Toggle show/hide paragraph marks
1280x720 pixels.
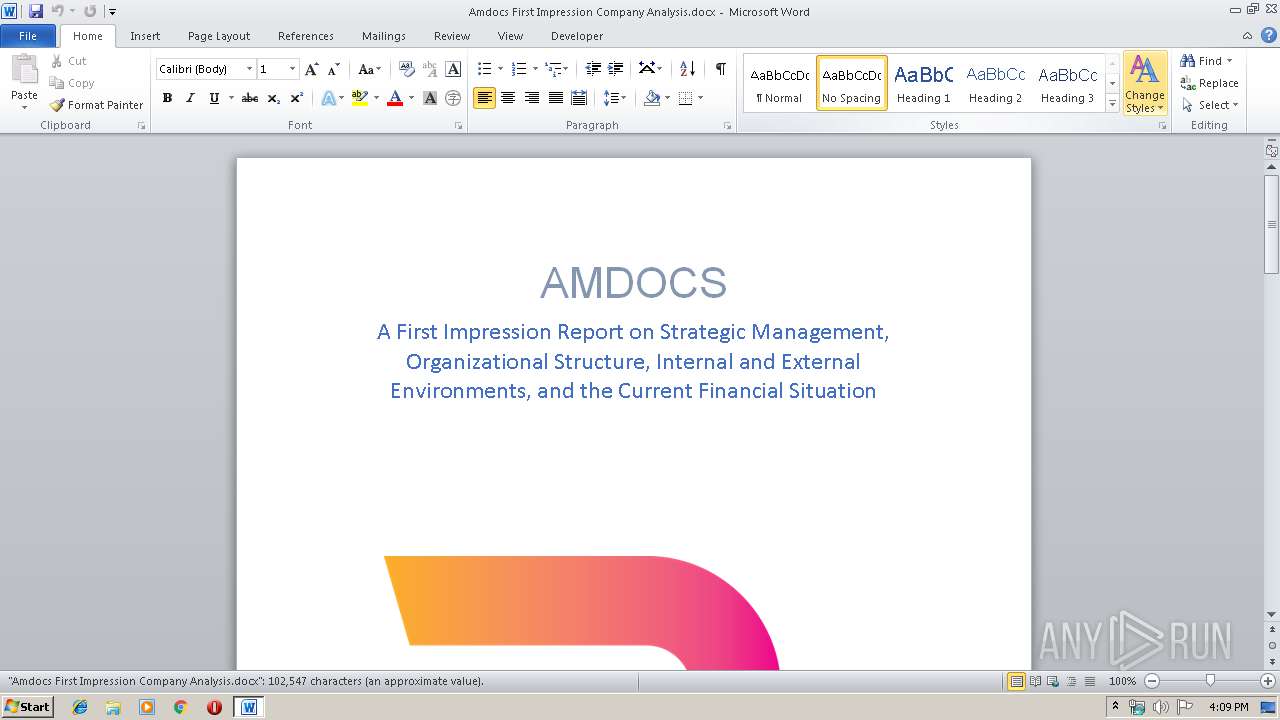pos(720,69)
